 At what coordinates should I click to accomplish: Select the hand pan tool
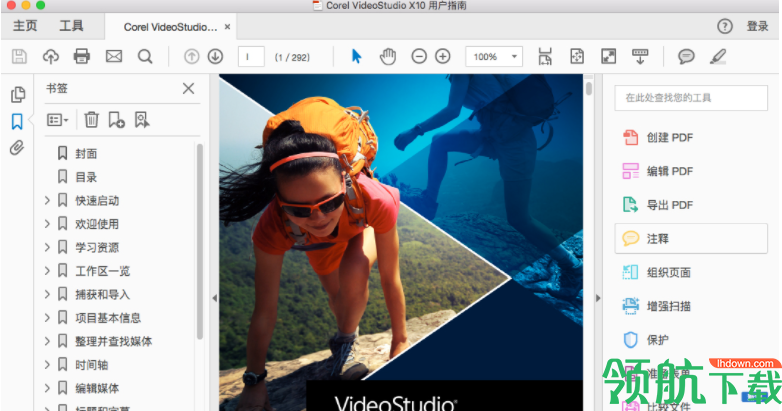(x=388, y=56)
